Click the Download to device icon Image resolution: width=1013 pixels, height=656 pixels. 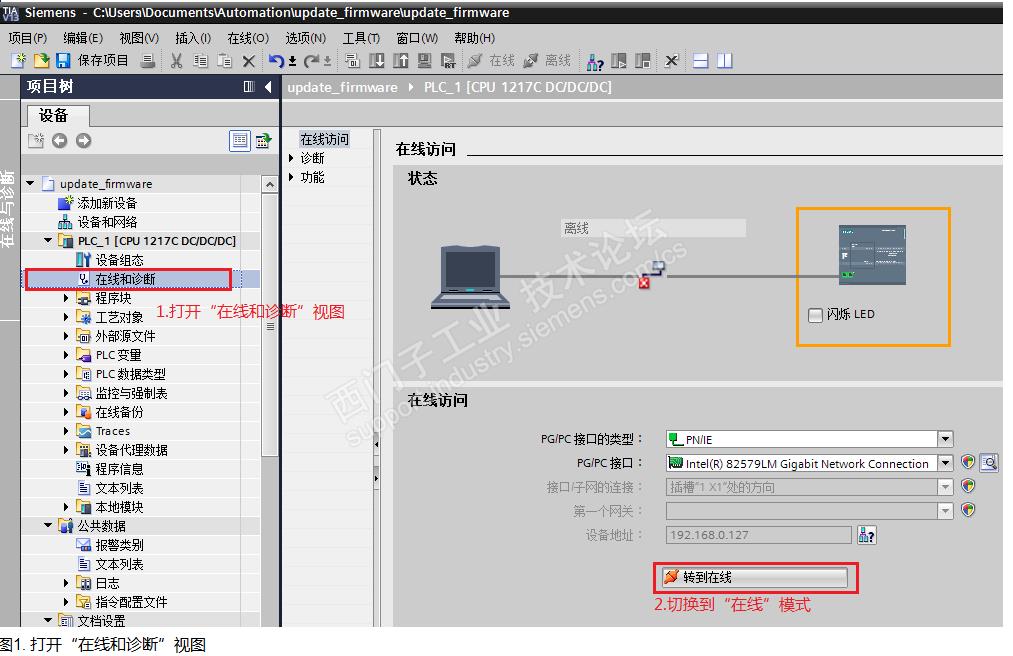pos(377,61)
